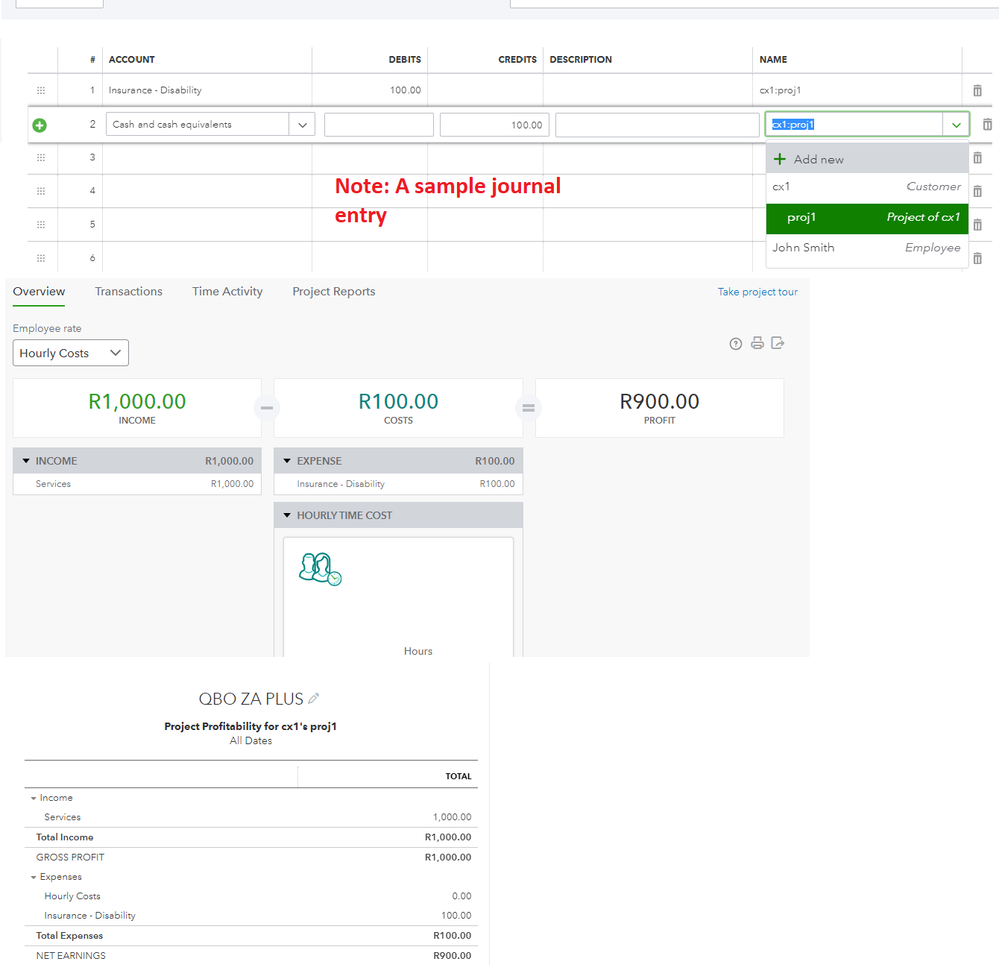Viewport: 999px width, 965px height.
Task: Collapse Income group in profitability report
Action: [x=33, y=798]
